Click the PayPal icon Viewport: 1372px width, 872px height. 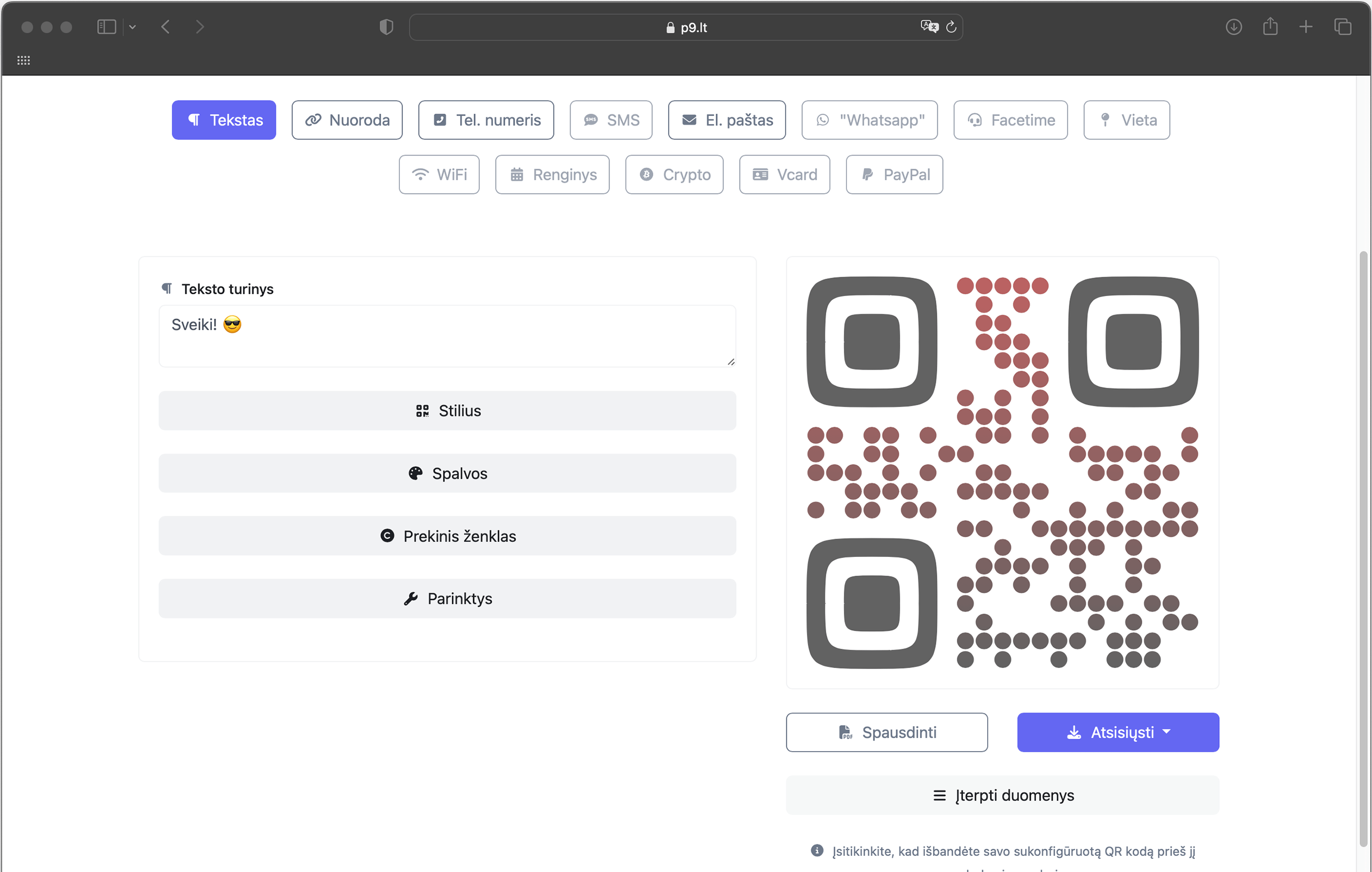coord(867,174)
